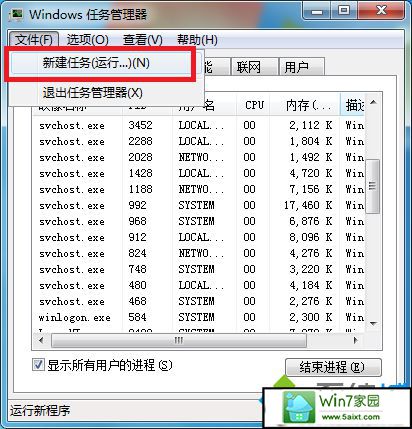The height and width of the screenshot is (429, 412).
Task: Click the 结束进程(E) button
Action: (333, 367)
